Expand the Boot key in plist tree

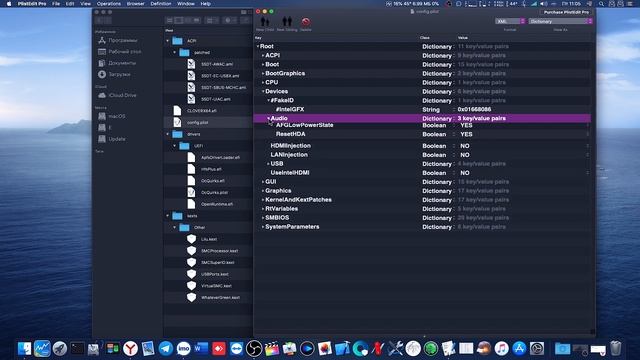263,64
